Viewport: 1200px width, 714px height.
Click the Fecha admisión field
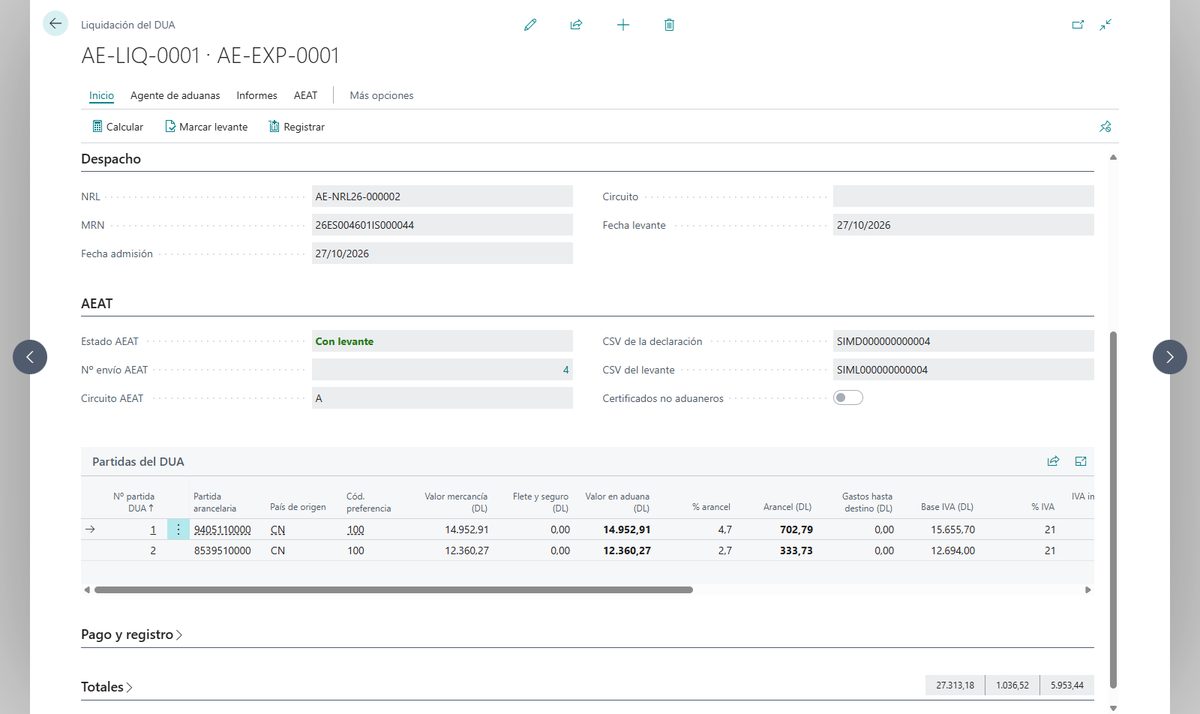pyautogui.click(x=442, y=254)
